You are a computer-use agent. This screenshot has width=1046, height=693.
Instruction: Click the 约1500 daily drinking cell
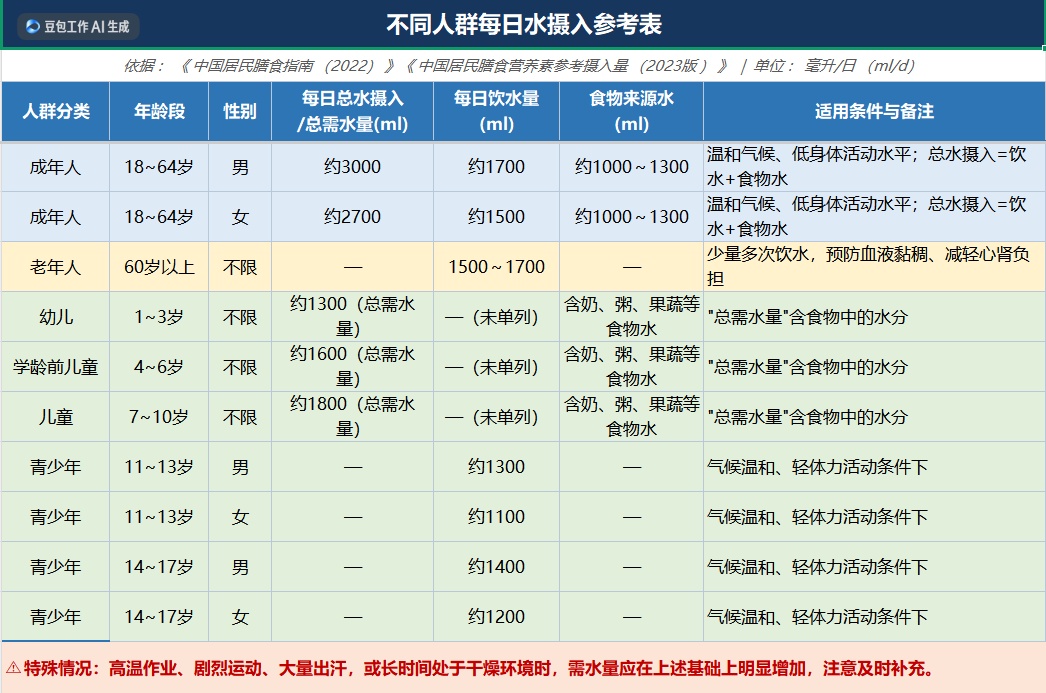[x=496, y=217]
